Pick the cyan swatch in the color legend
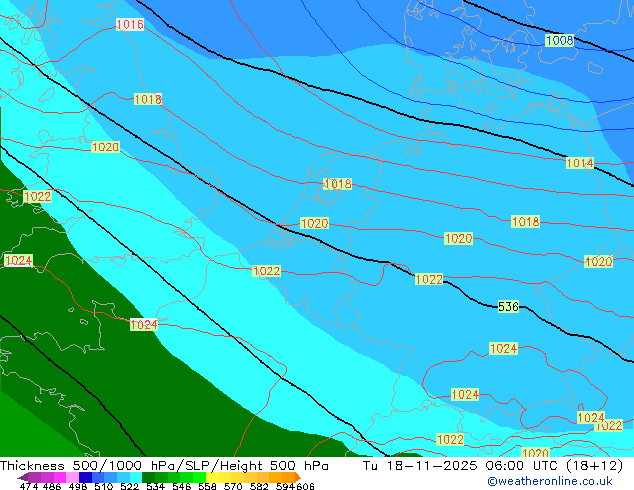634x490 pixels. click(136, 477)
